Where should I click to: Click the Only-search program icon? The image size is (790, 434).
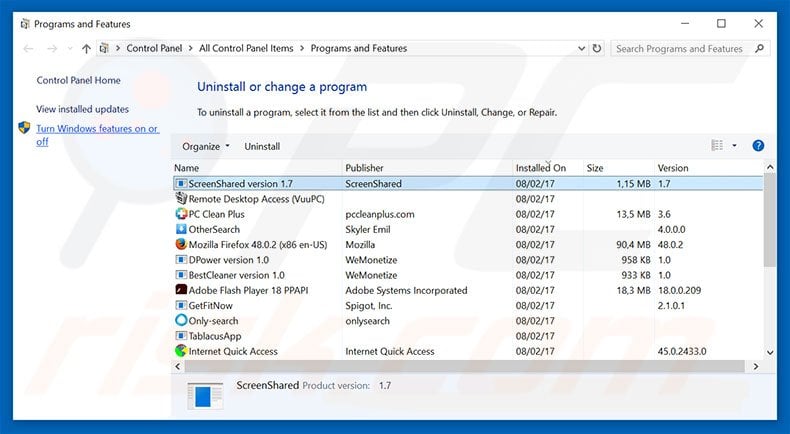[181, 321]
